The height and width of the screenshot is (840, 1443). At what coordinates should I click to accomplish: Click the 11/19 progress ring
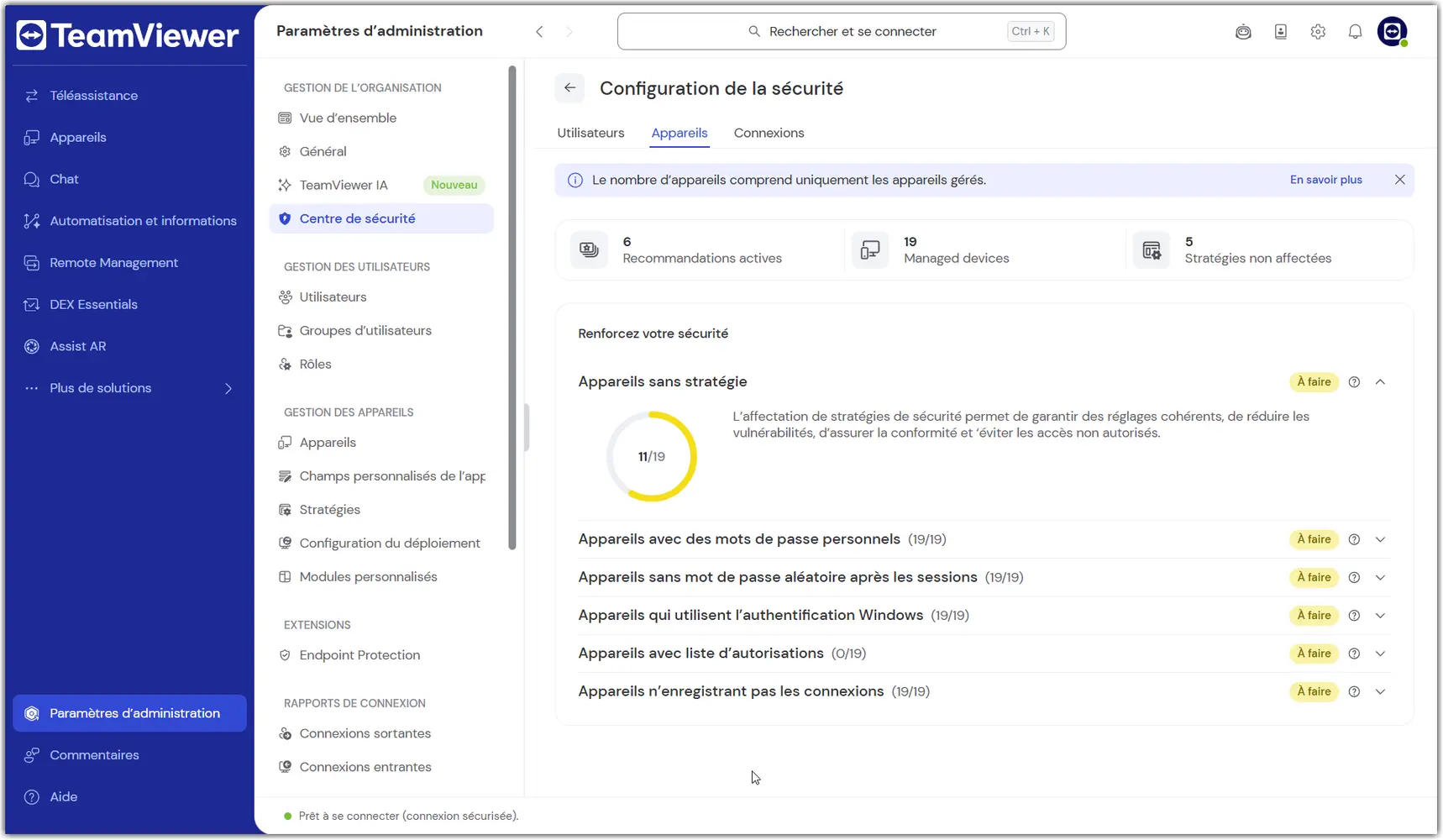click(x=652, y=456)
